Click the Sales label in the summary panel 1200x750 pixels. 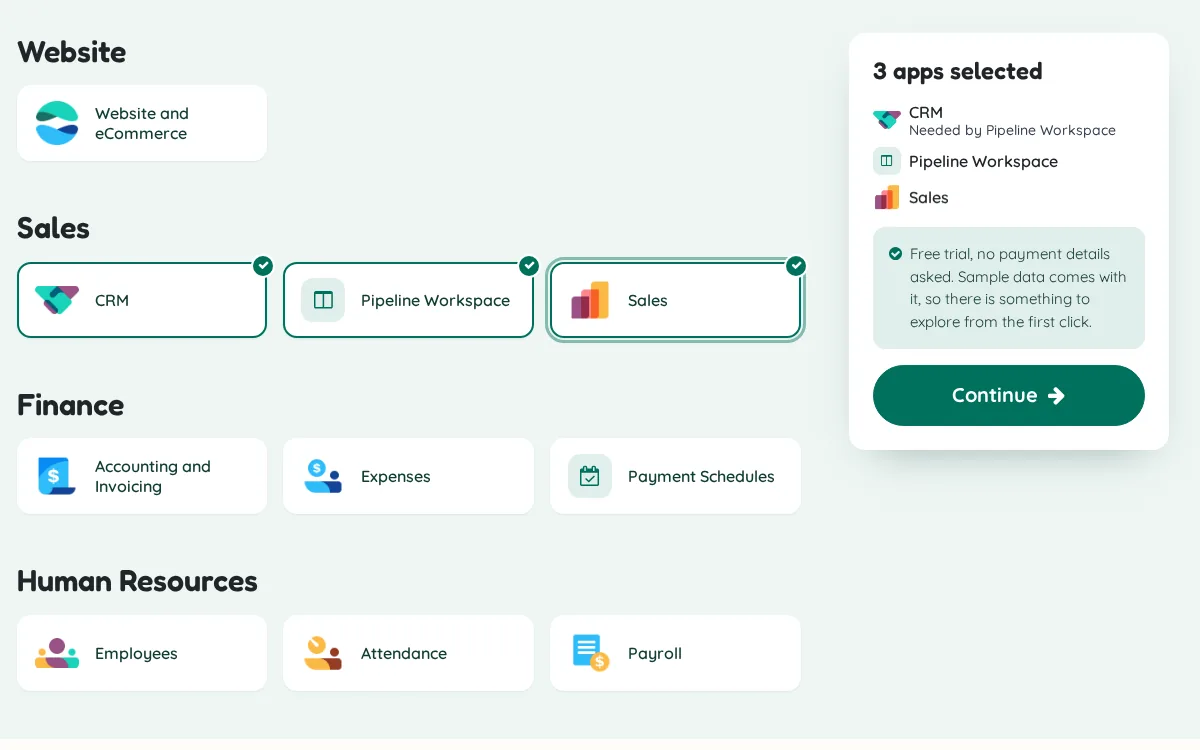929,197
